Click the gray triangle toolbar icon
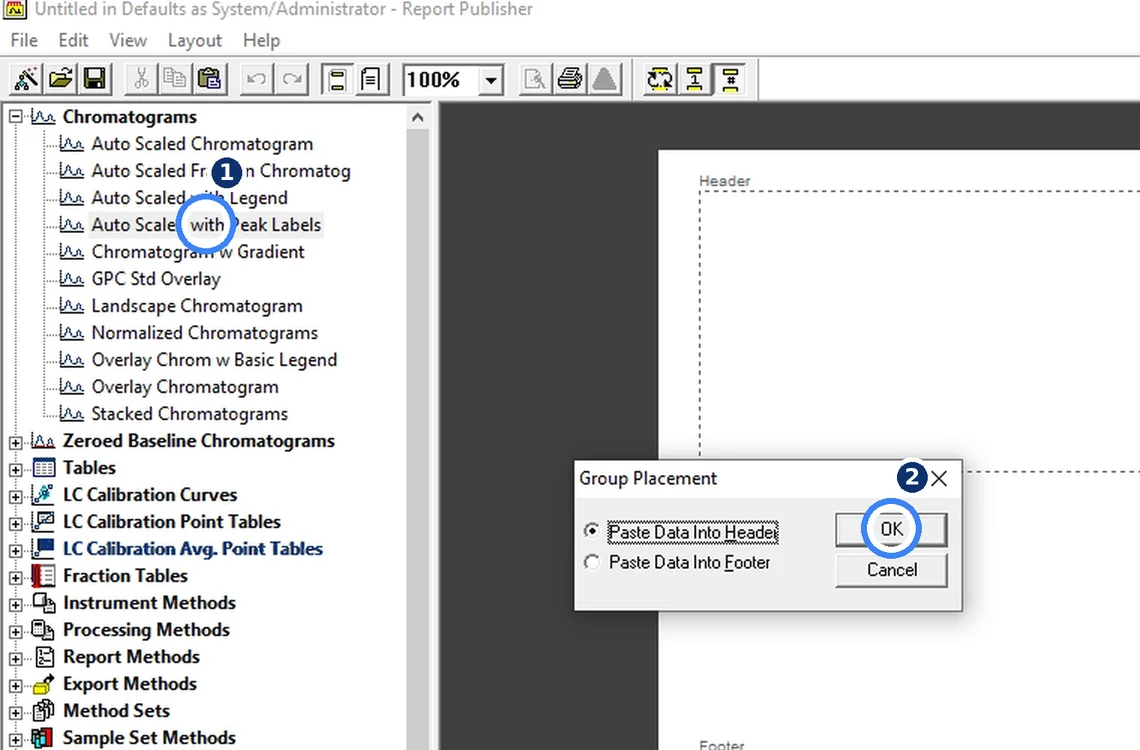Image resolution: width=1140 pixels, height=750 pixels. (x=604, y=78)
